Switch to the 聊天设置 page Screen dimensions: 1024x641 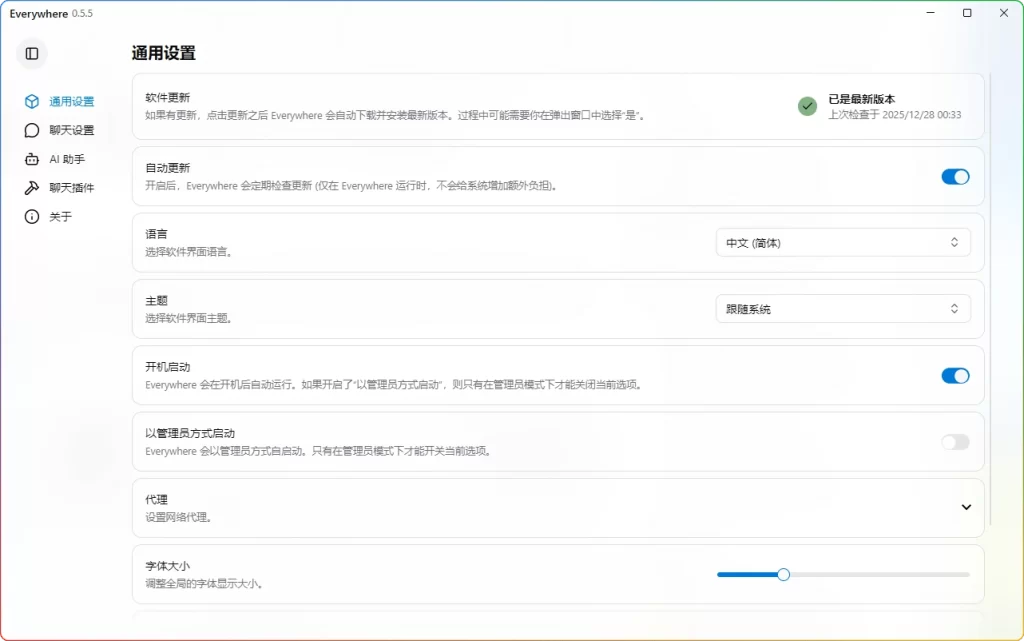(x=71, y=130)
